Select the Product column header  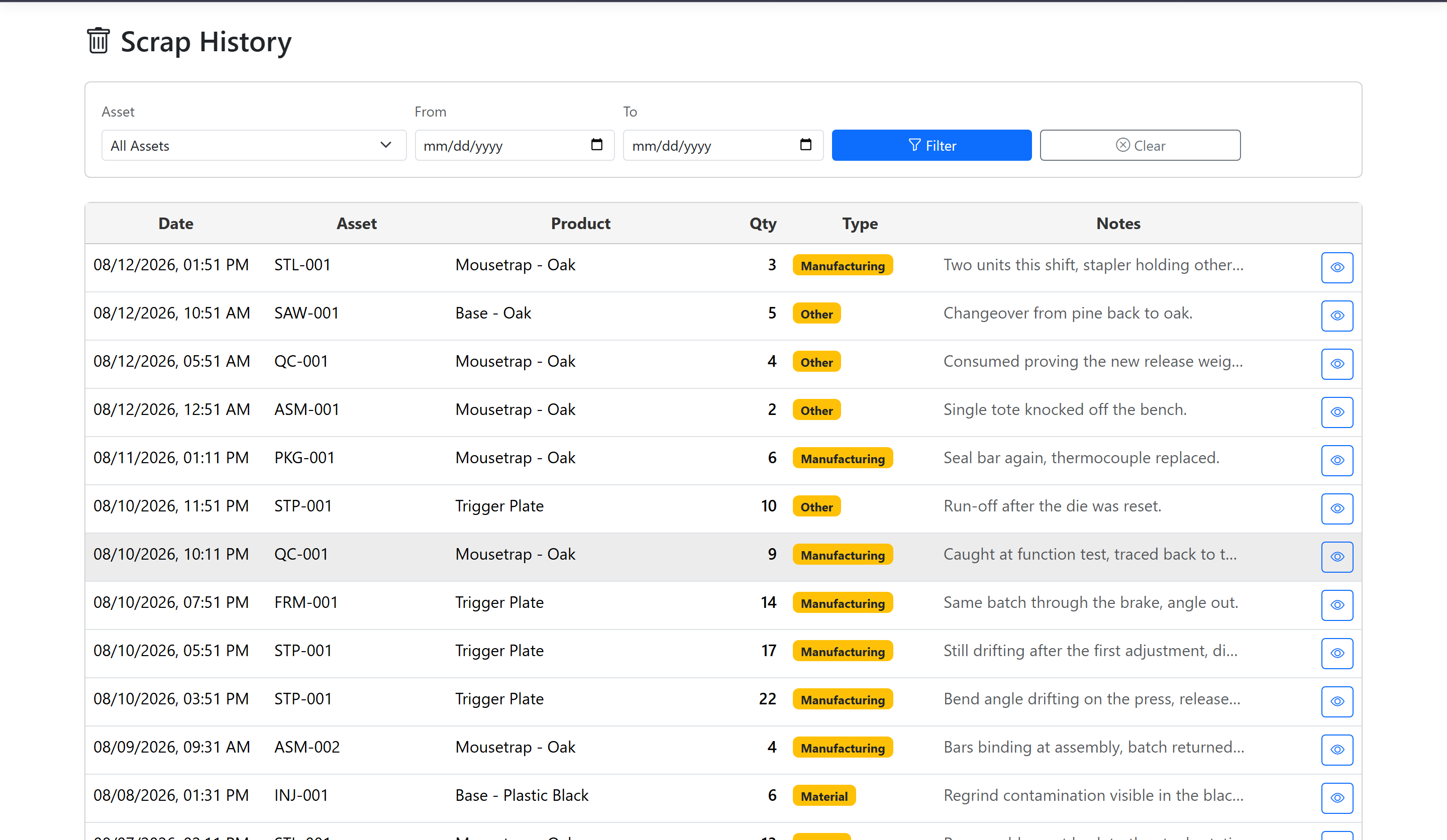[x=580, y=224]
